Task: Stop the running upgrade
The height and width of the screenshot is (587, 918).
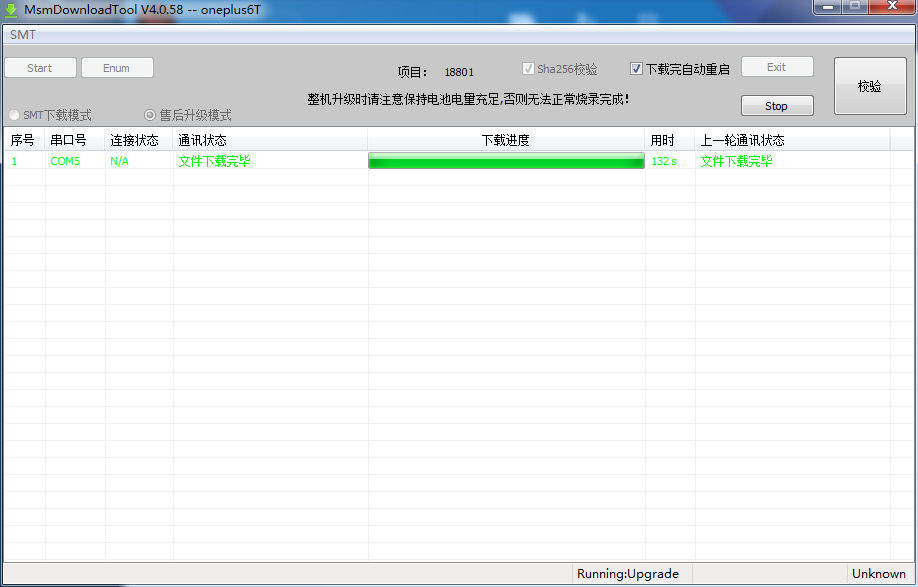Action: tap(777, 106)
